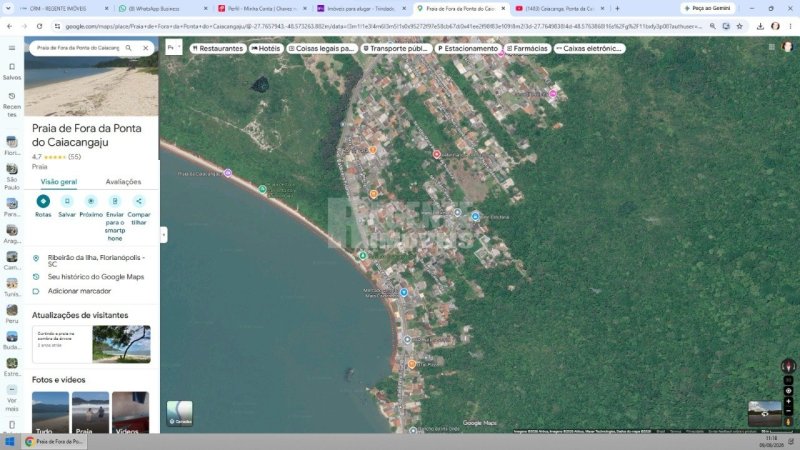Open Salvos saved places in sidebar

pyautogui.click(x=12, y=71)
